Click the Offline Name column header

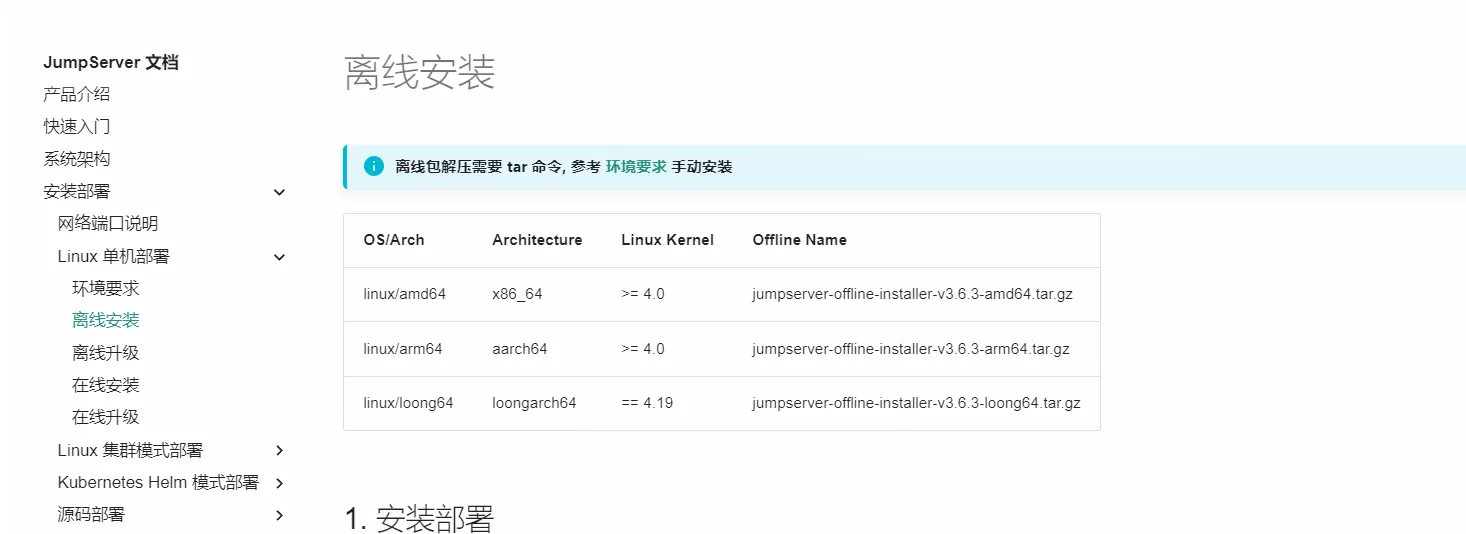click(x=800, y=240)
